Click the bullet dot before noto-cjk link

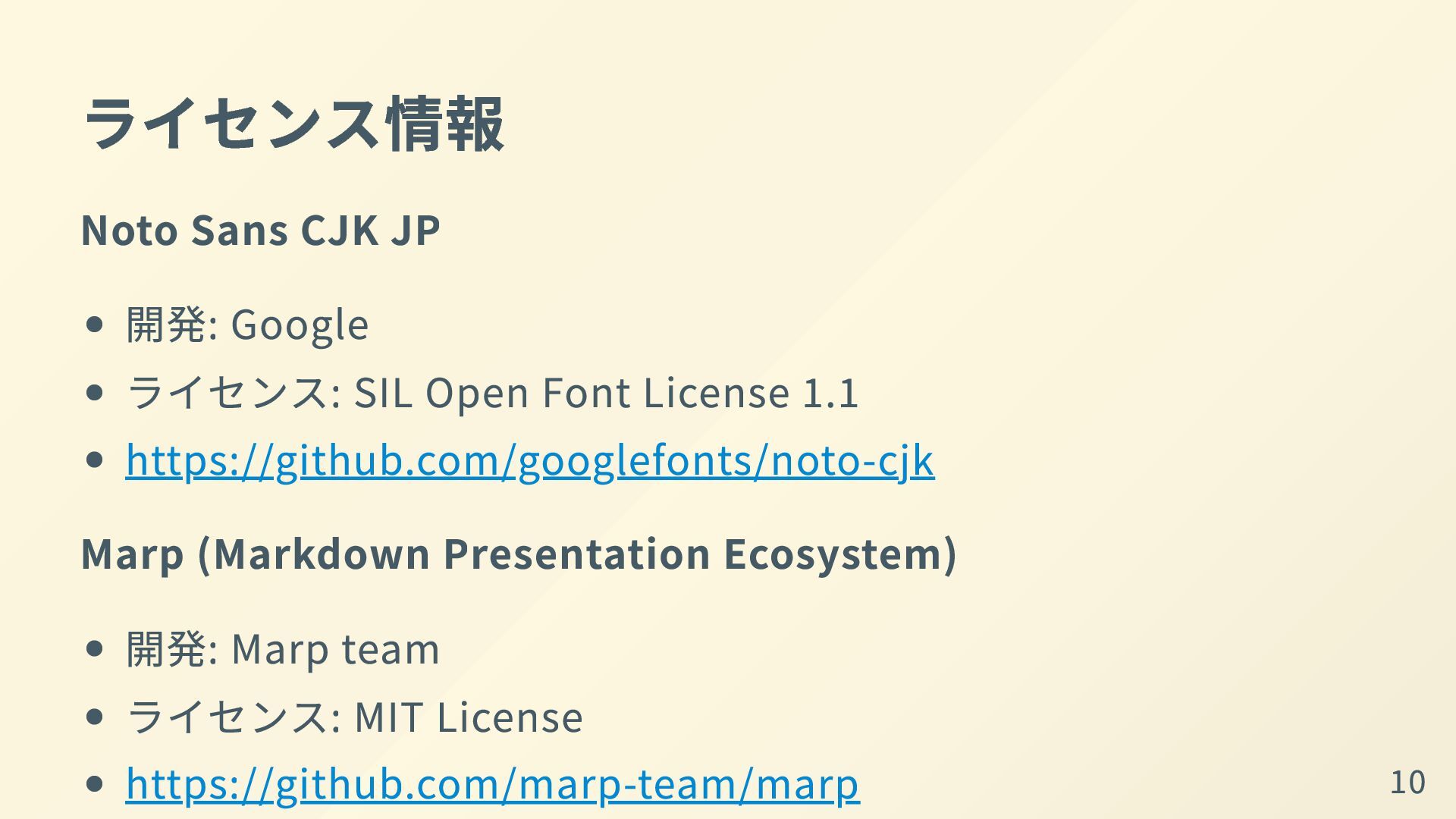coord(95,460)
